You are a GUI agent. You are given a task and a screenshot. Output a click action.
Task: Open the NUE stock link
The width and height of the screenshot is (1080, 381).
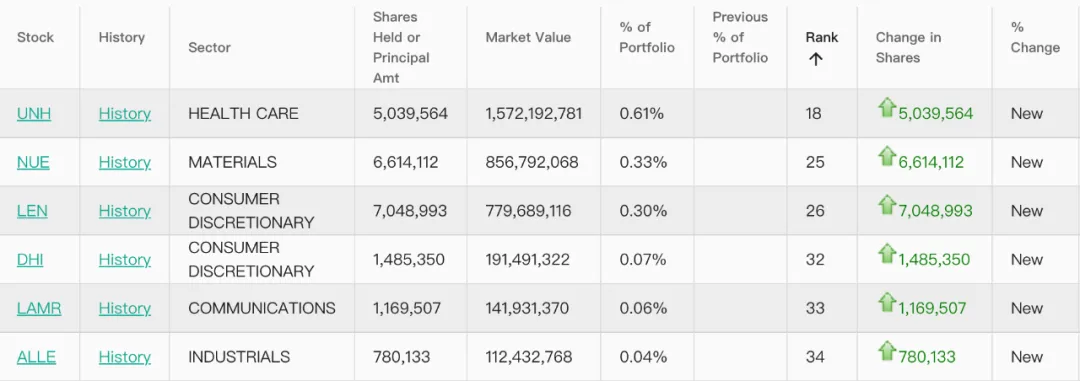[x=33, y=163]
